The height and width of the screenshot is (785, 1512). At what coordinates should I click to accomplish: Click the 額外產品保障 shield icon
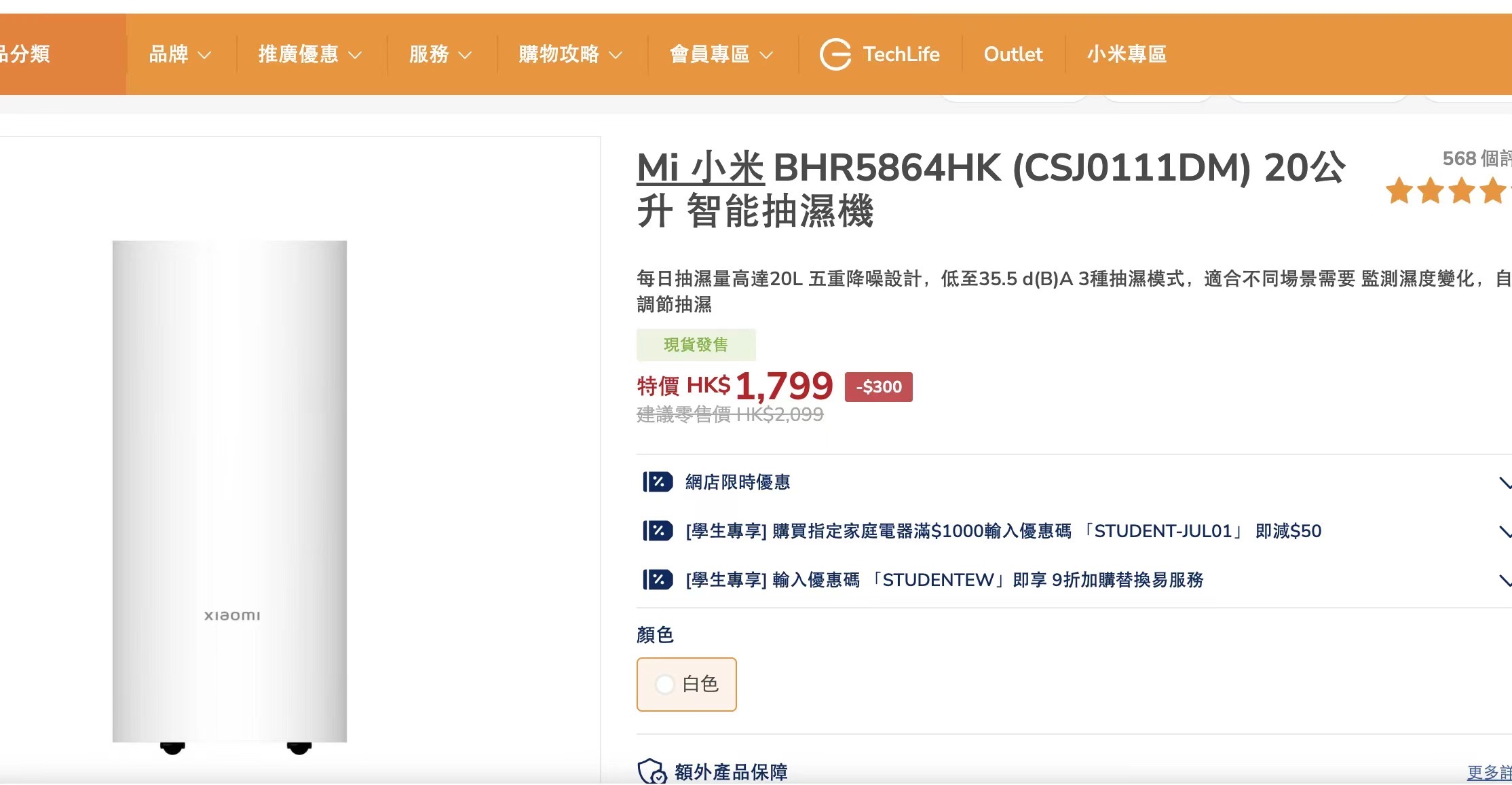click(651, 771)
